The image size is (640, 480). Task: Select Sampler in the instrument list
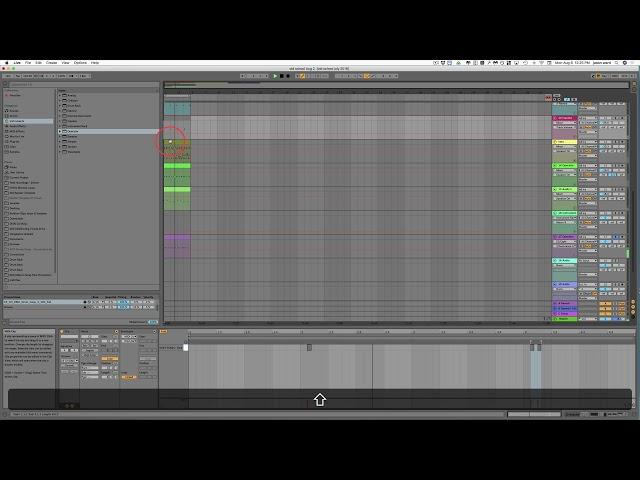coord(72,136)
